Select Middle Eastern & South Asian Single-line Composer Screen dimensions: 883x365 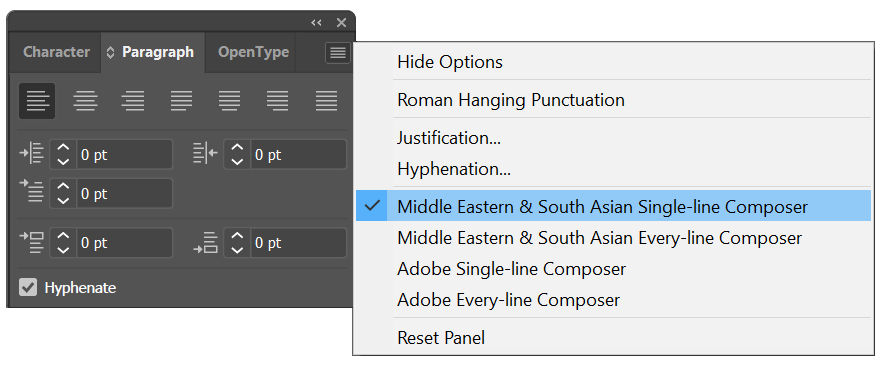(613, 206)
